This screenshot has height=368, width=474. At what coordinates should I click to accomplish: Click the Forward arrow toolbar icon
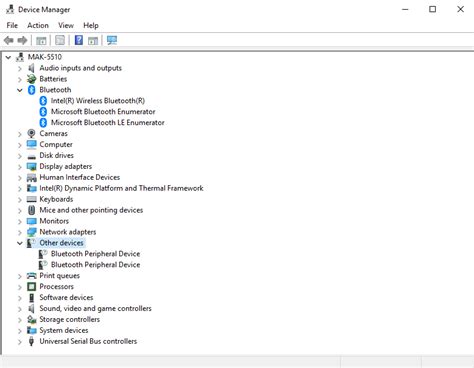pos(22,41)
